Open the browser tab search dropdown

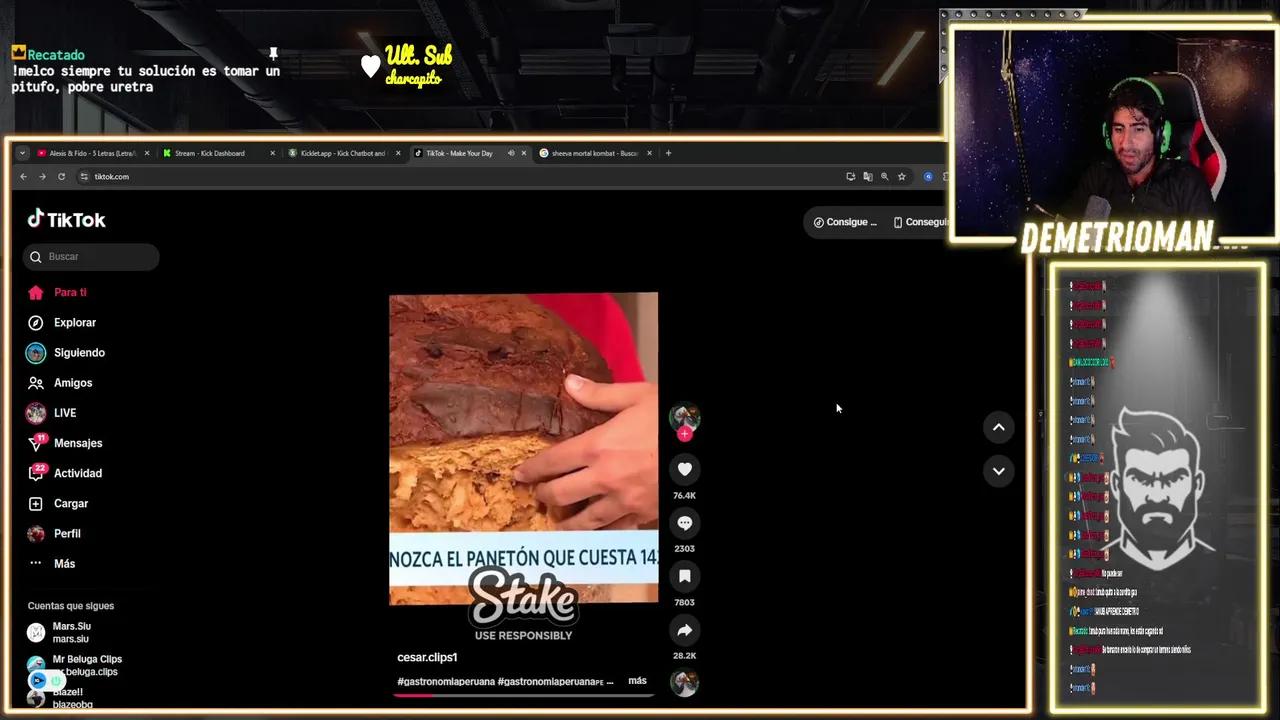click(x=24, y=153)
